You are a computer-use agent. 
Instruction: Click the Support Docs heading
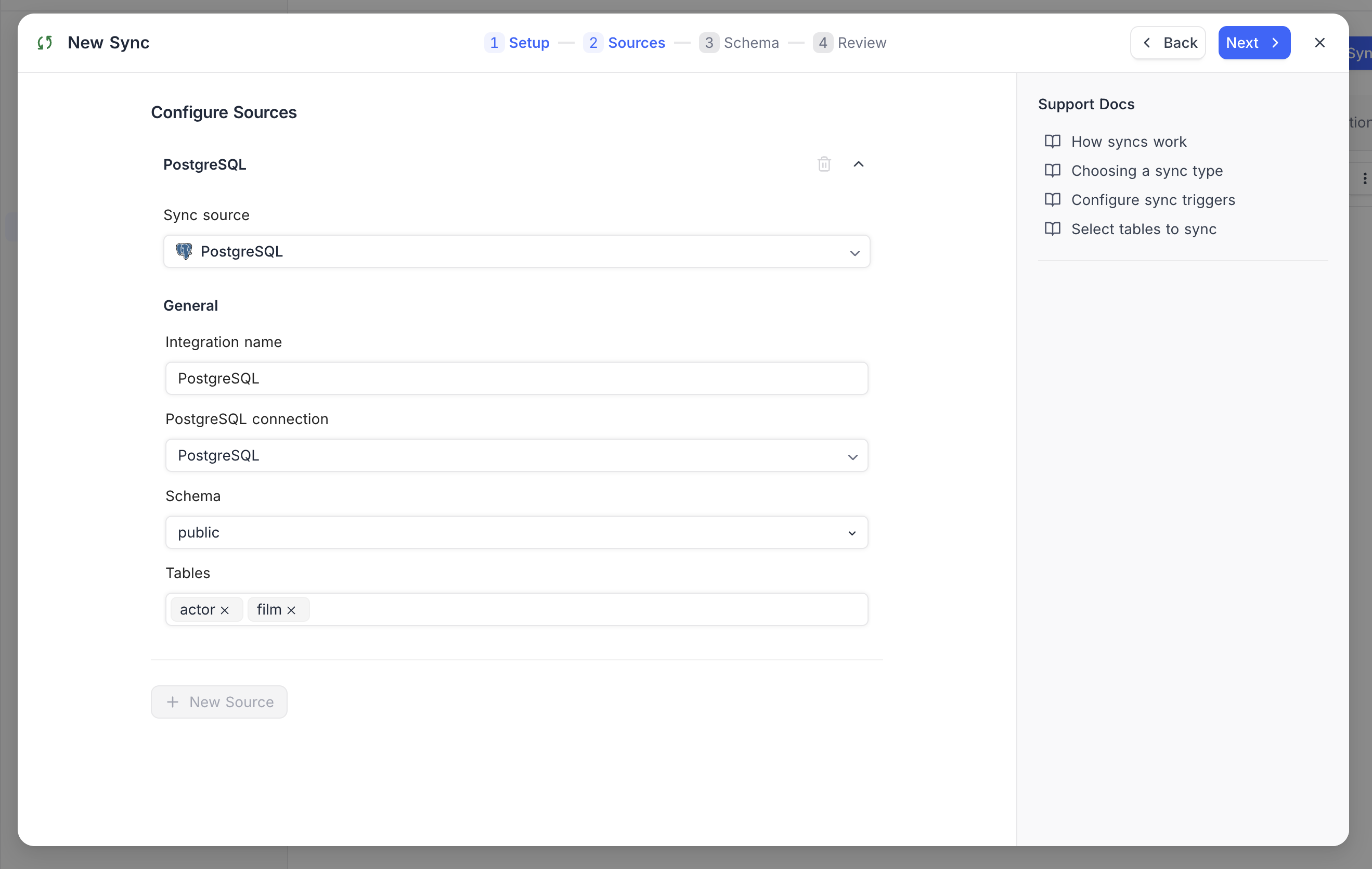[1086, 105]
